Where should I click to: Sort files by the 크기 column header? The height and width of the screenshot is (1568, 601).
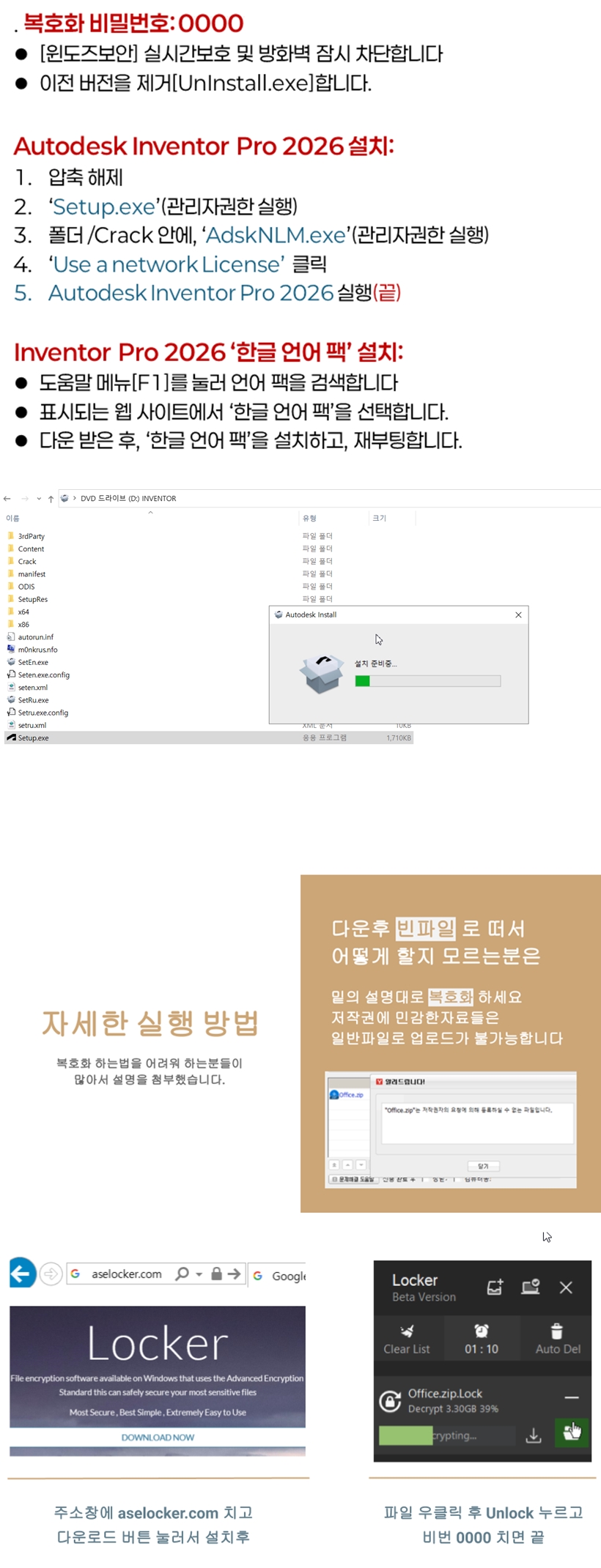(x=379, y=519)
